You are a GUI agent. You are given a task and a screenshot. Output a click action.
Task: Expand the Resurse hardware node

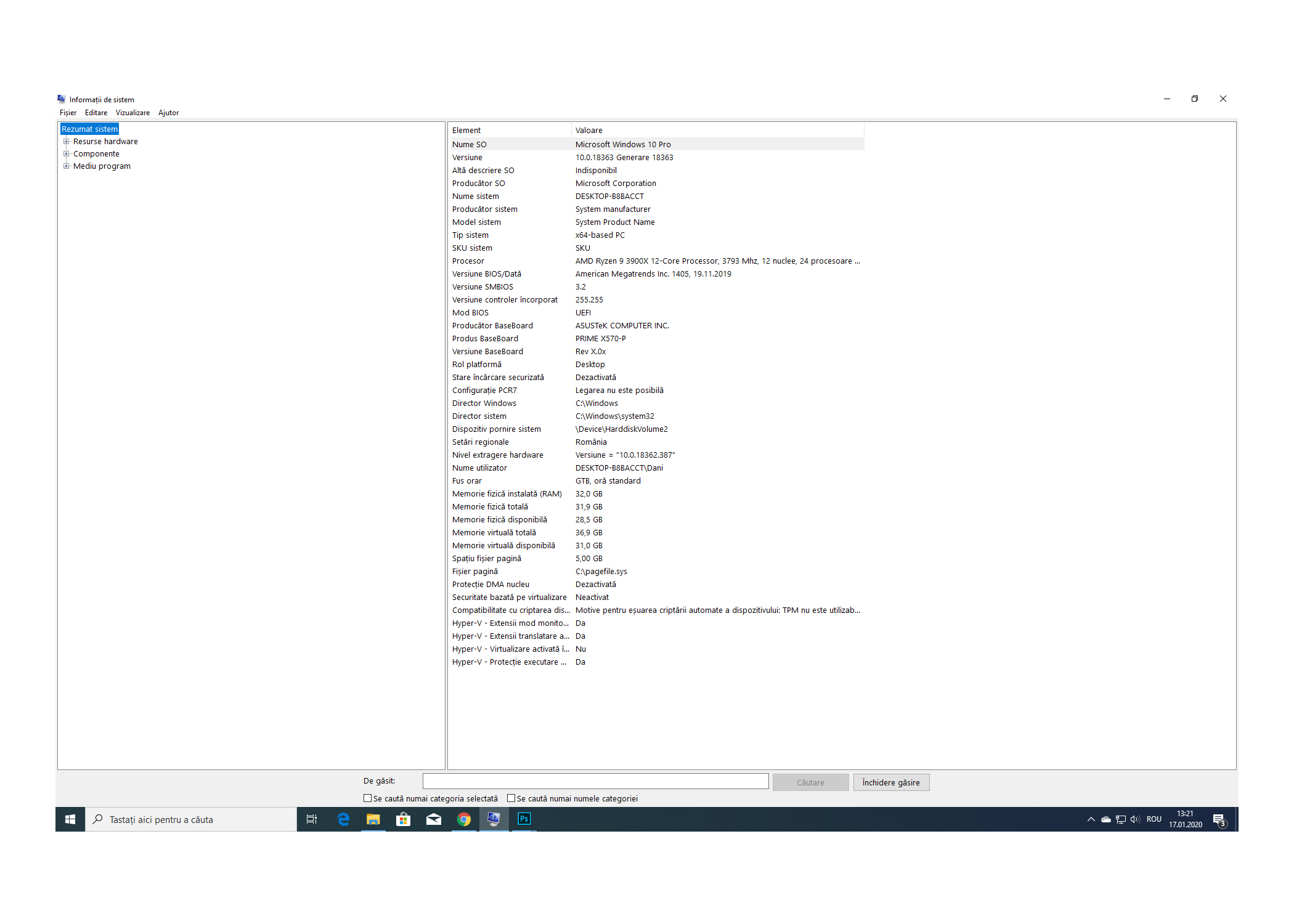tap(66, 142)
